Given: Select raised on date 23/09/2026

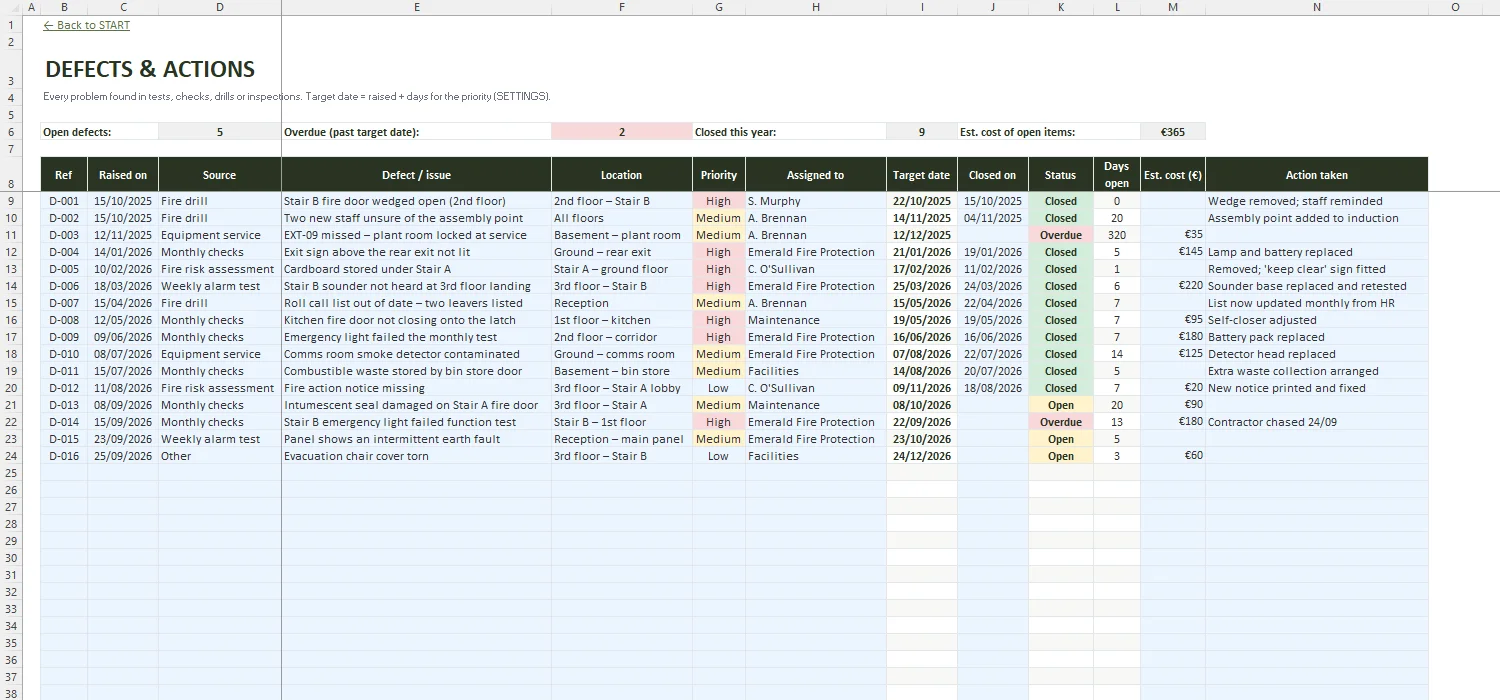Looking at the screenshot, I should [x=123, y=439].
